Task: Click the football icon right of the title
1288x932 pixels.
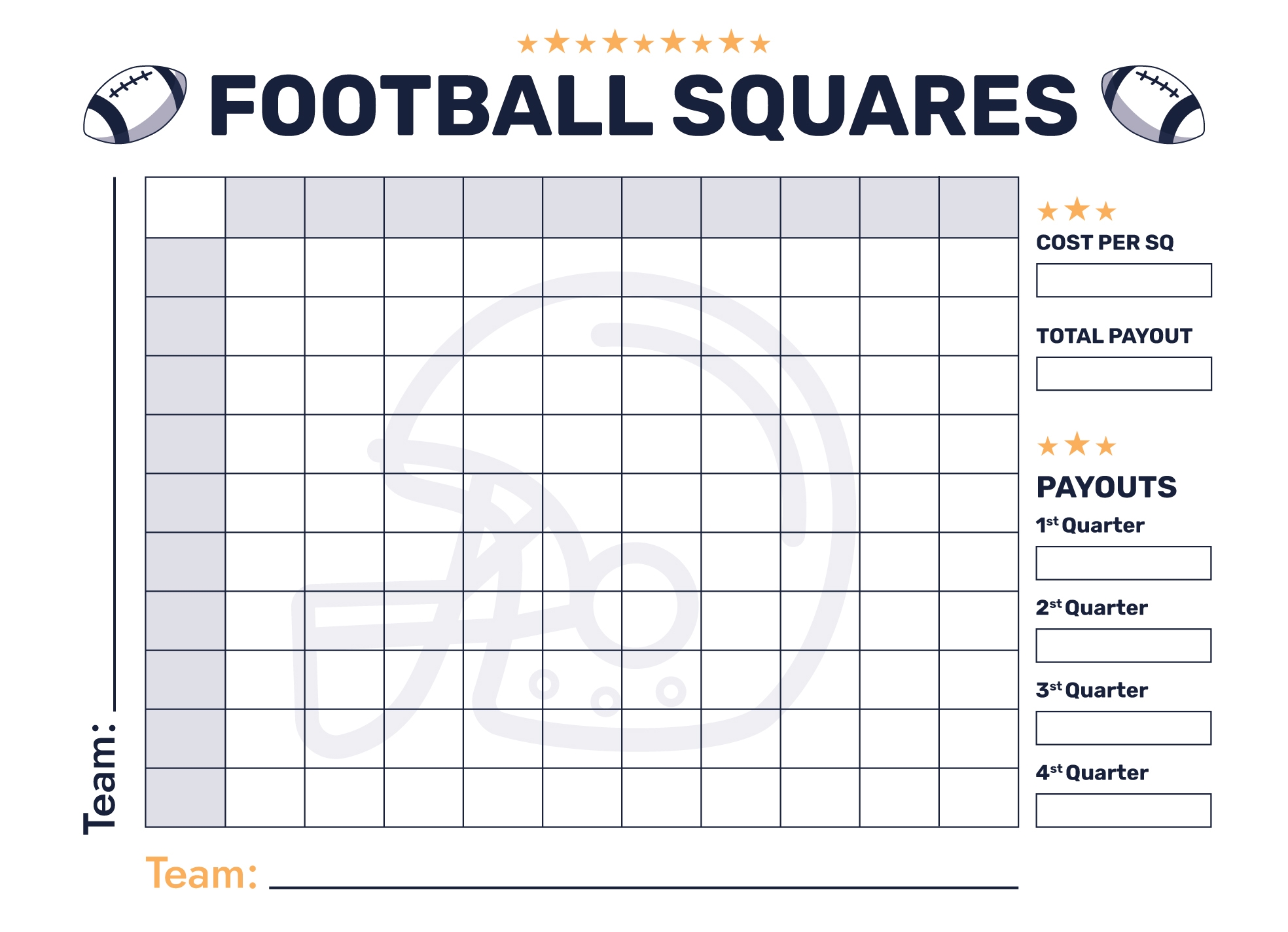Action: point(1153,105)
